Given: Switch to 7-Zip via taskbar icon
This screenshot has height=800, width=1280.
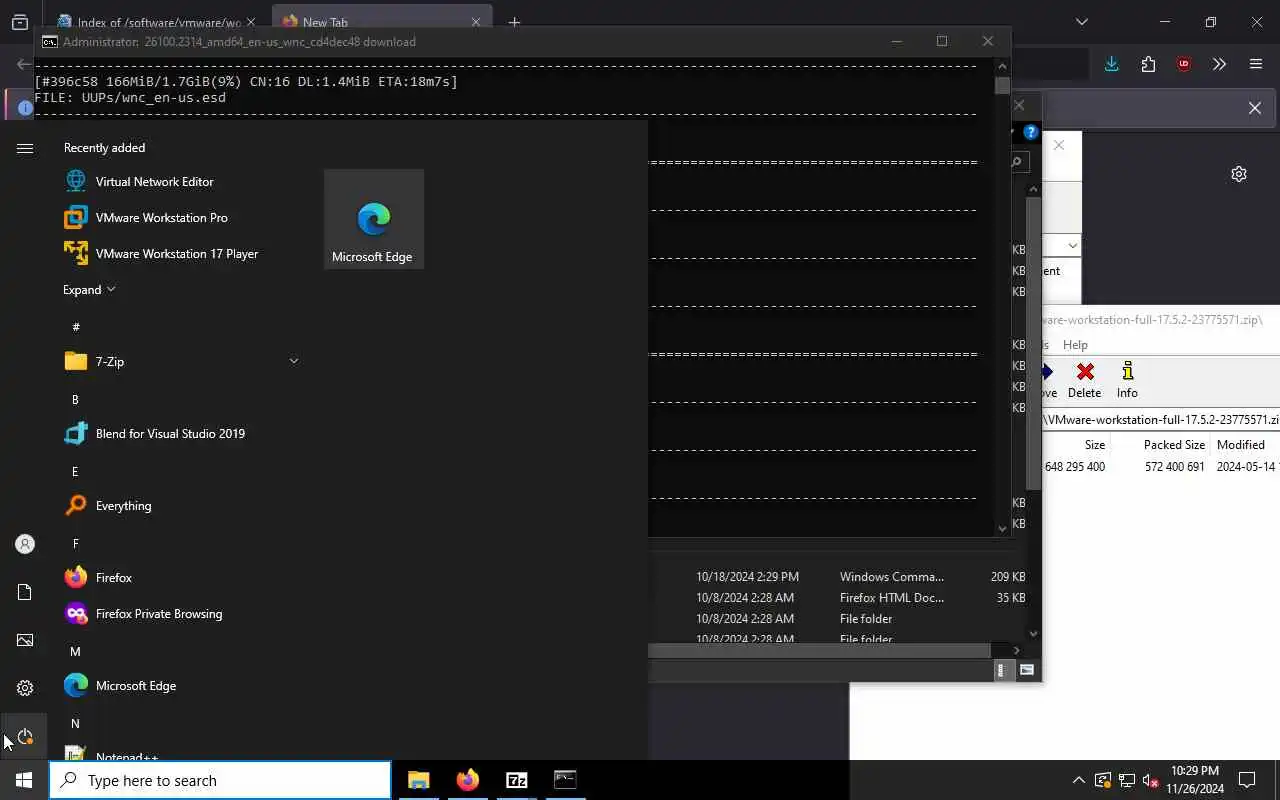Looking at the screenshot, I should (517, 780).
